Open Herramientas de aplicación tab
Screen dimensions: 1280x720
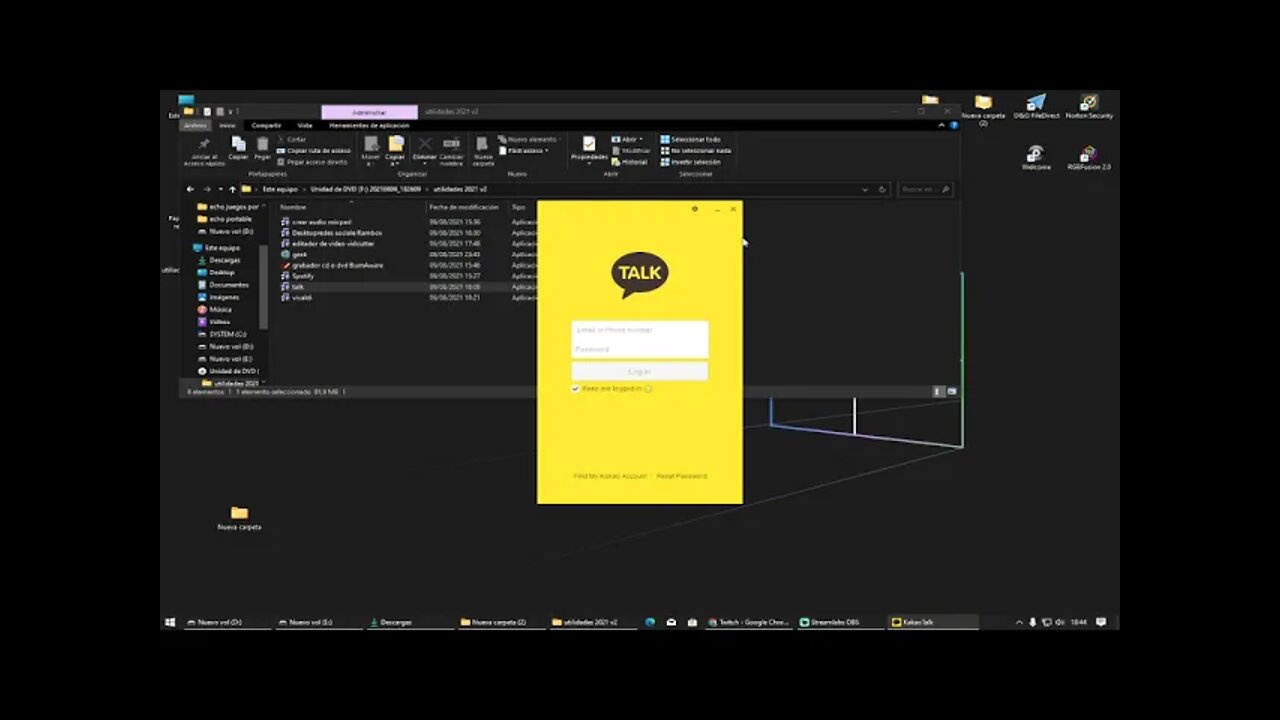tap(369, 125)
